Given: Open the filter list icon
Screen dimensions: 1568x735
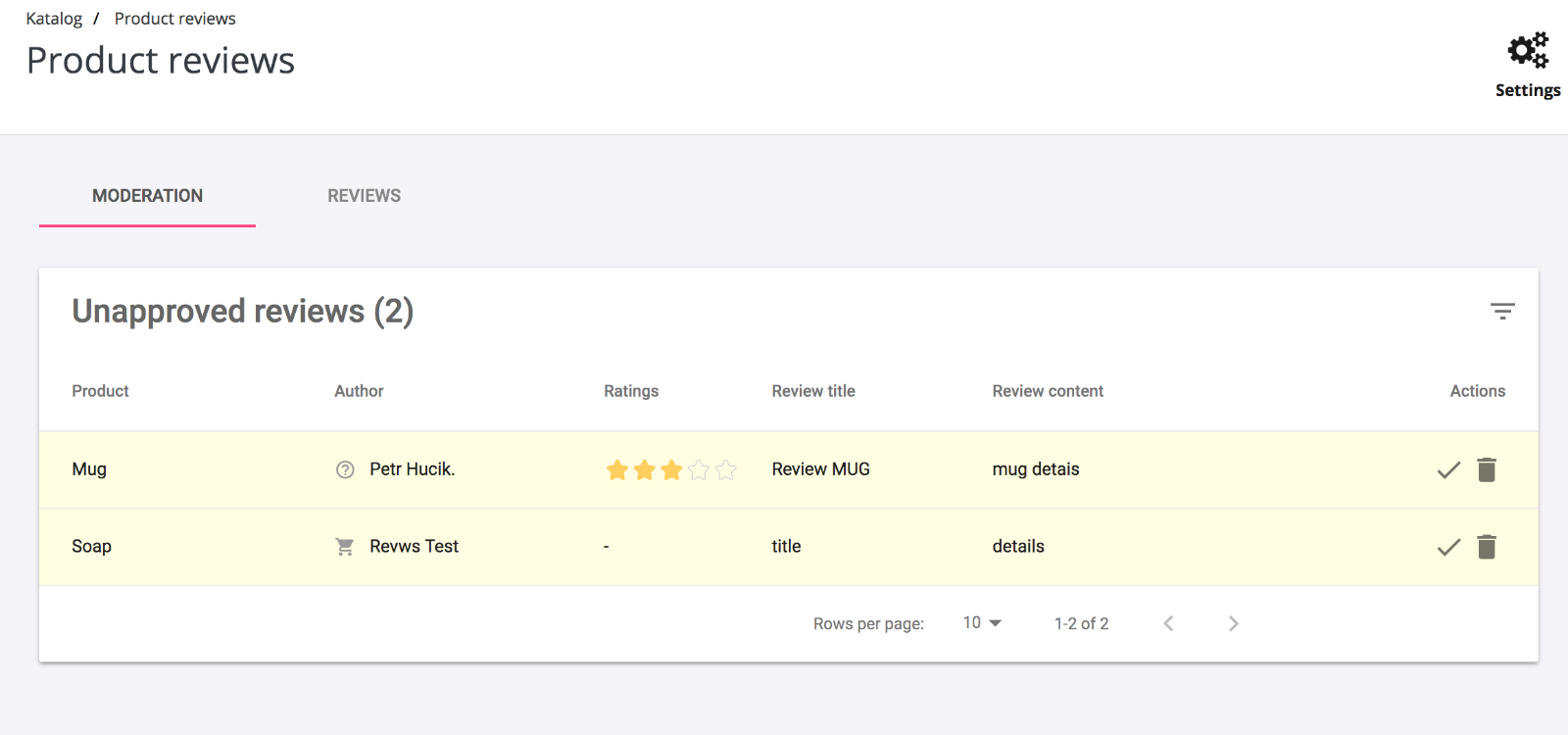Looking at the screenshot, I should coord(1502,312).
